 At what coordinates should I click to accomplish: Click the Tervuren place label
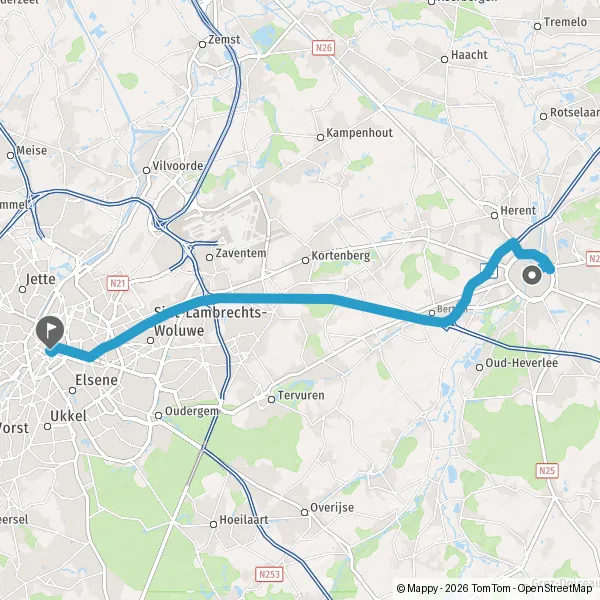(x=301, y=395)
